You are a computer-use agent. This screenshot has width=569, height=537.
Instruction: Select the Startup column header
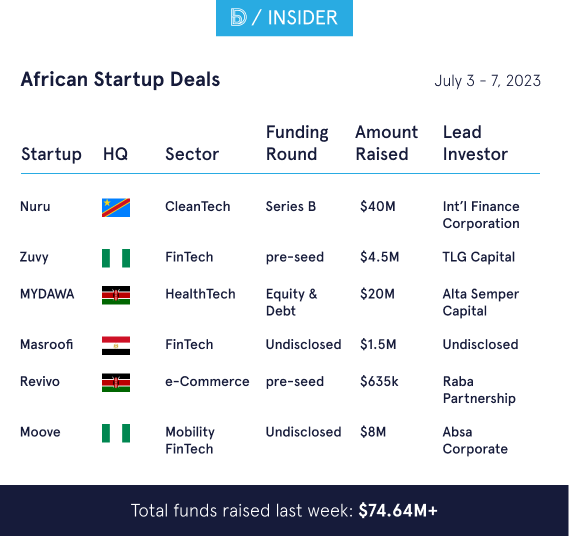51,154
